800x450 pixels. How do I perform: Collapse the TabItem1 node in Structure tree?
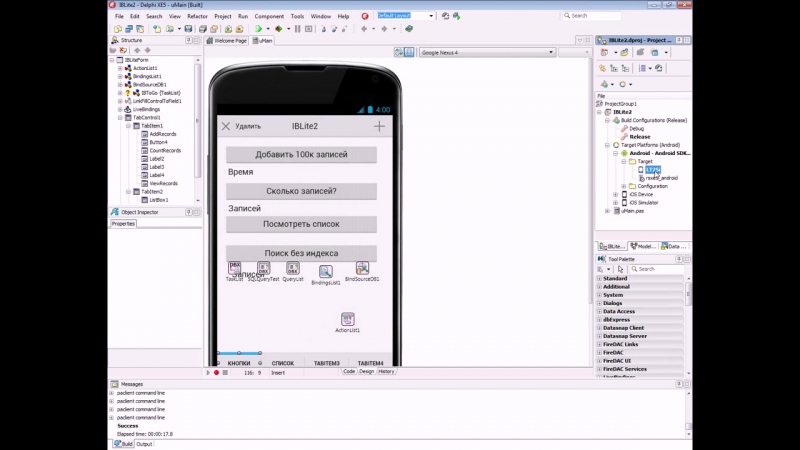(128, 126)
